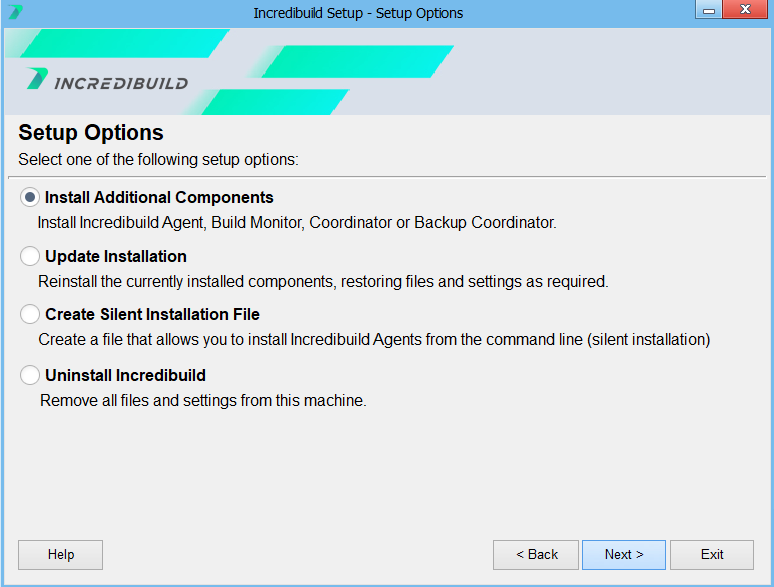Screen dimensions: 774x587
Task: Proceed by pressing the "Next >" button
Action: [623, 555]
